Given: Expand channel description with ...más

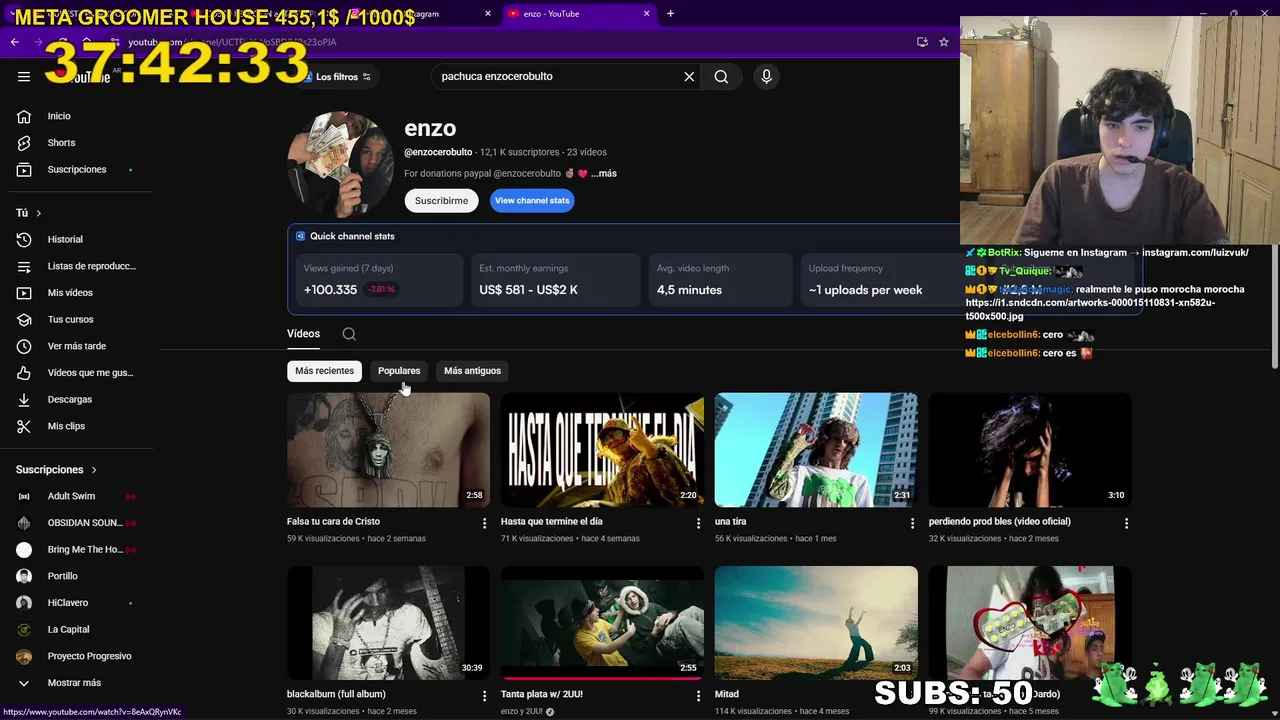Looking at the screenshot, I should pyautogui.click(x=604, y=173).
